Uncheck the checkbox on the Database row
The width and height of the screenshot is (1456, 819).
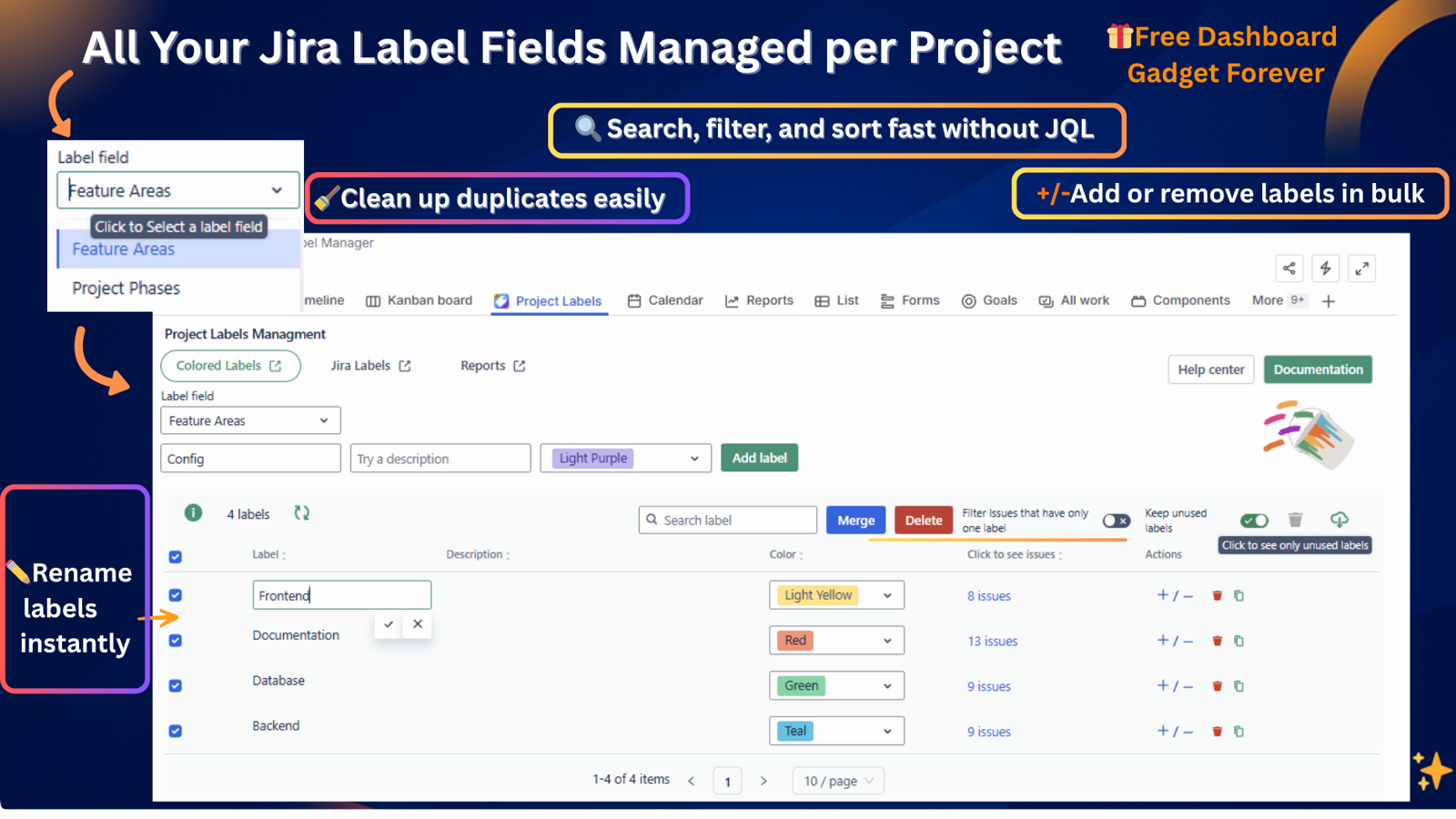point(175,685)
